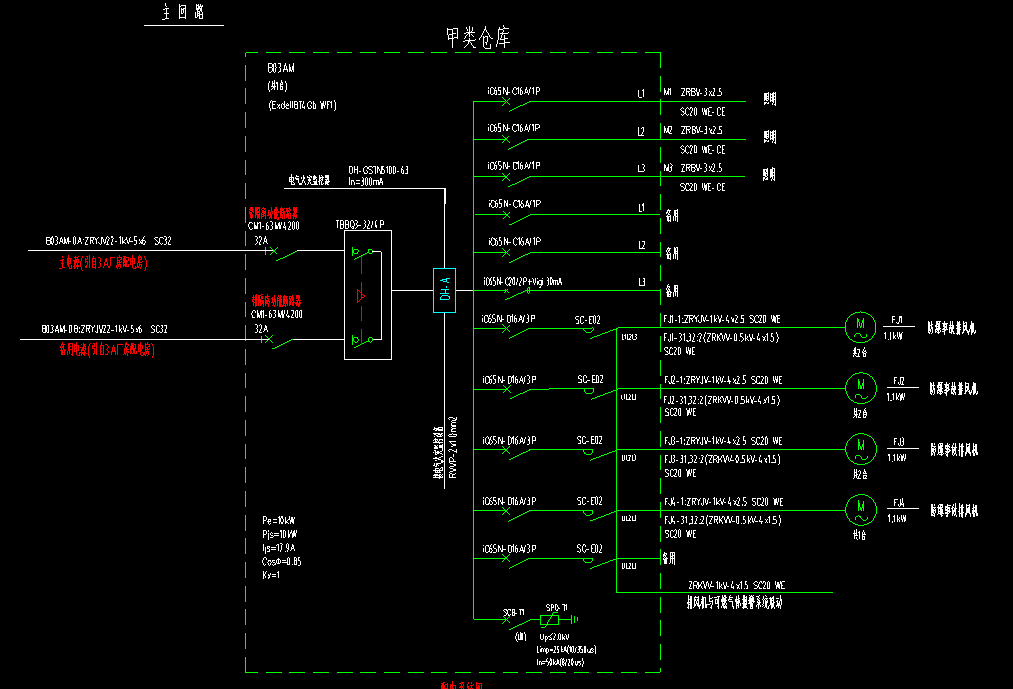Image resolution: width=1013 pixels, height=689 pixels.
Task: Click the FJ1-31,32:2(ZRKVV-0.5kV-4x1.5) control cable label
Action: [721, 337]
